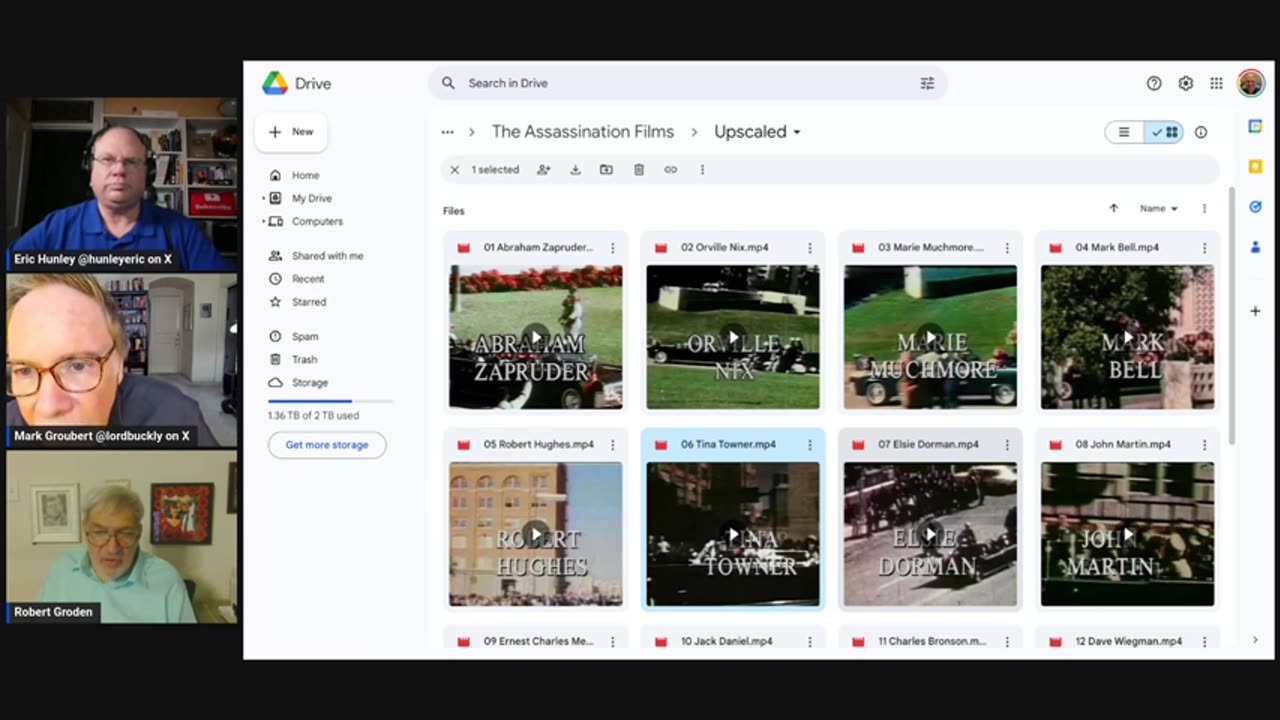Open more actions for 01 Abraham Zapruder
This screenshot has height=720, width=1280.
coord(613,248)
